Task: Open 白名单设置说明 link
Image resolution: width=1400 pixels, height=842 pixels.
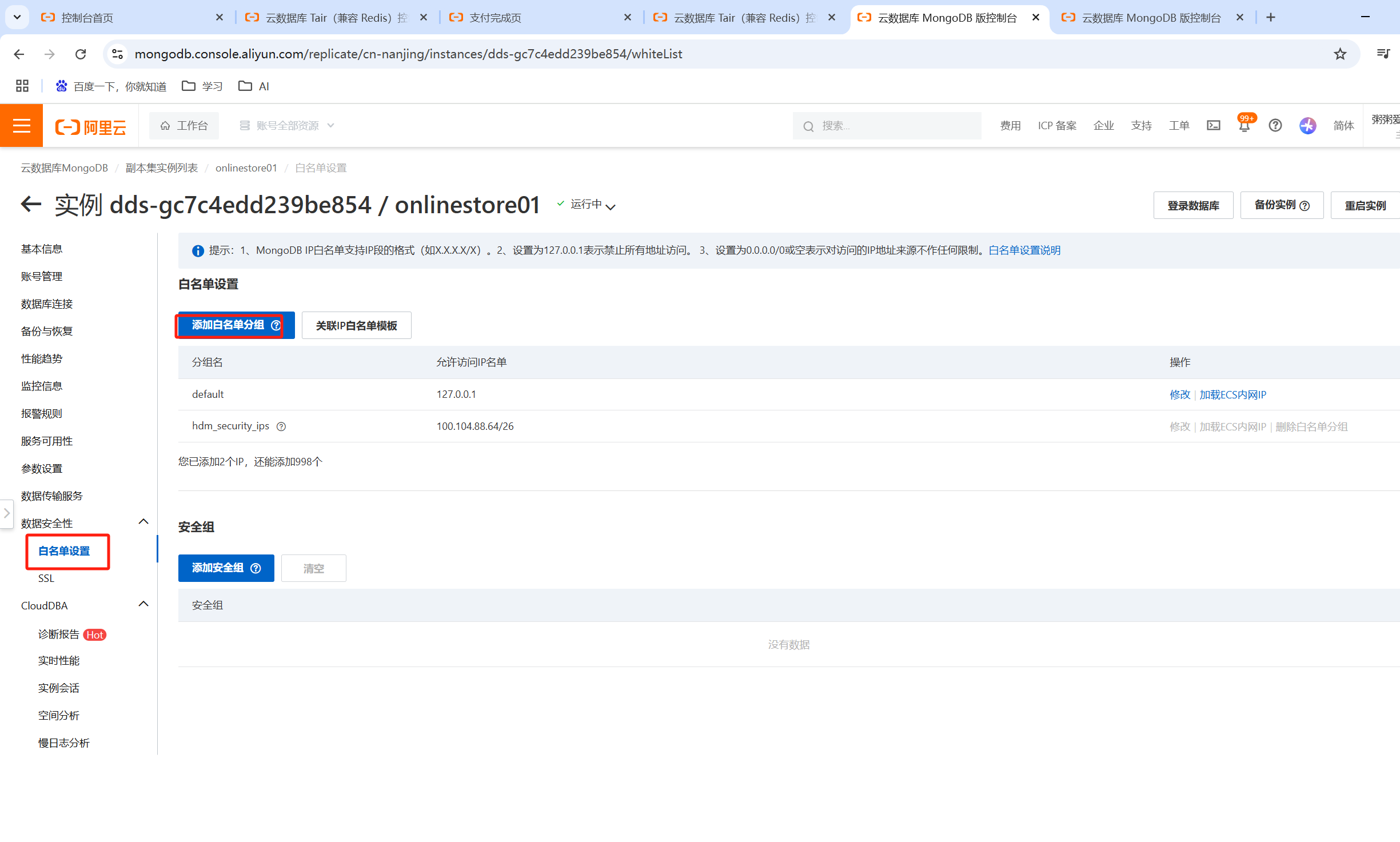Action: coord(1024,250)
